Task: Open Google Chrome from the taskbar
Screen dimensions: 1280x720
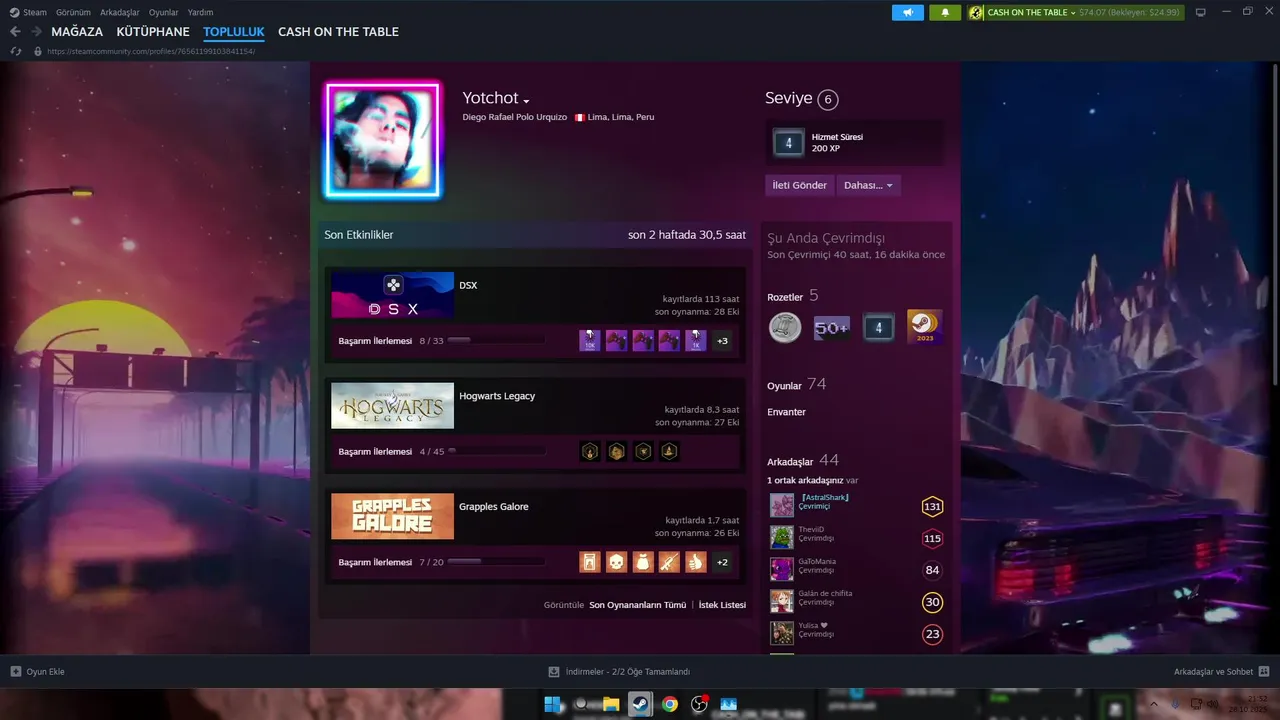Action: pos(670,704)
